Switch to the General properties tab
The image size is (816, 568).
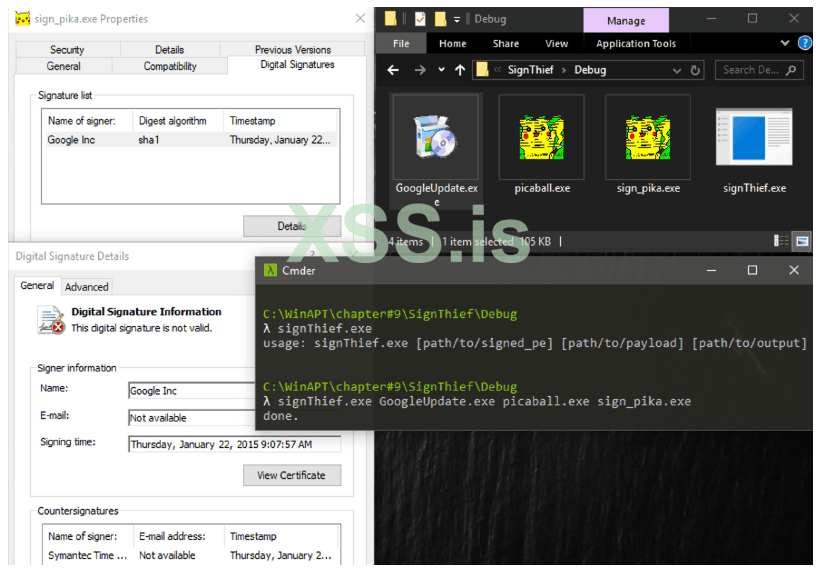(63, 66)
